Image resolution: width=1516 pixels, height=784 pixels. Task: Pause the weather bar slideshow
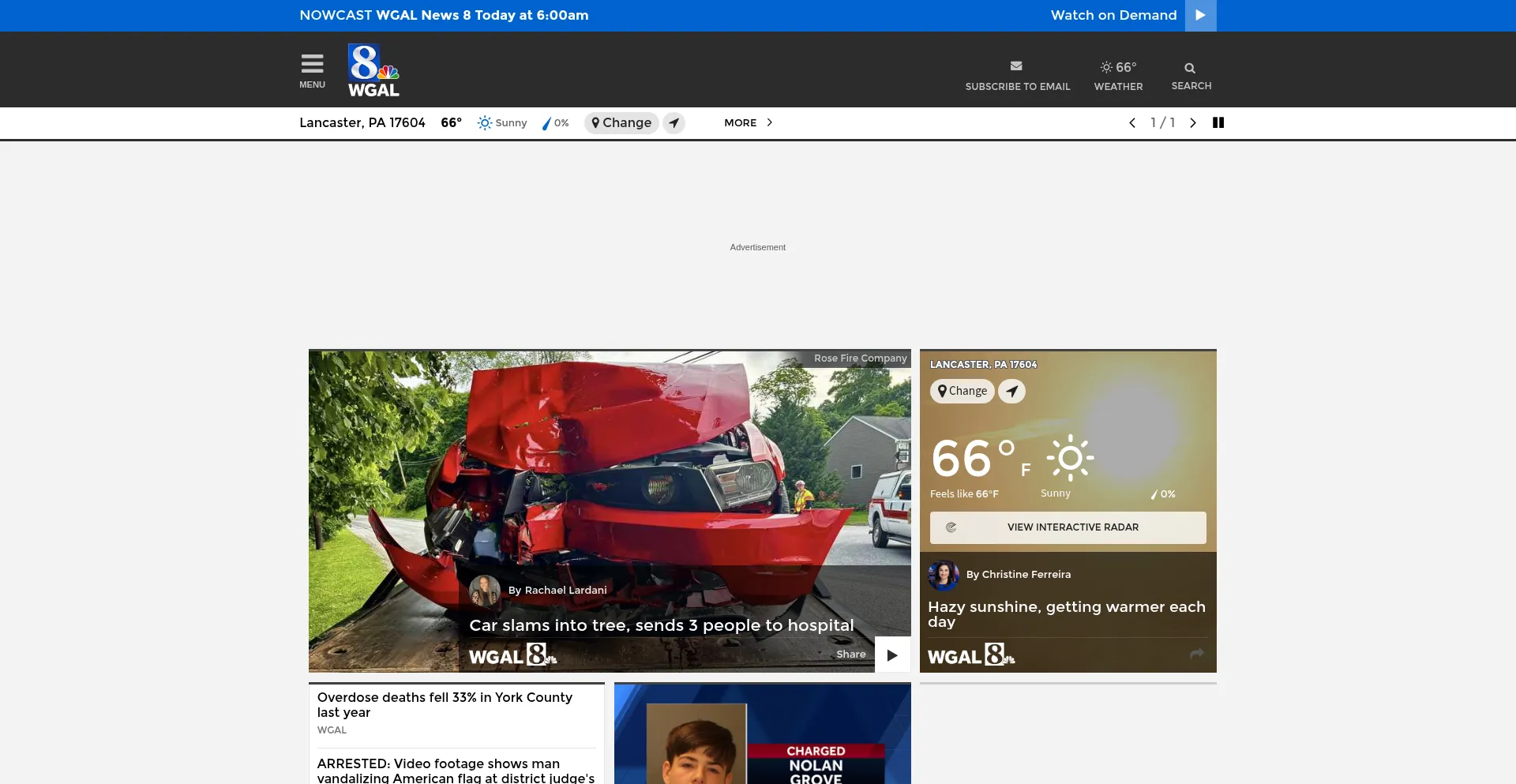coord(1218,123)
